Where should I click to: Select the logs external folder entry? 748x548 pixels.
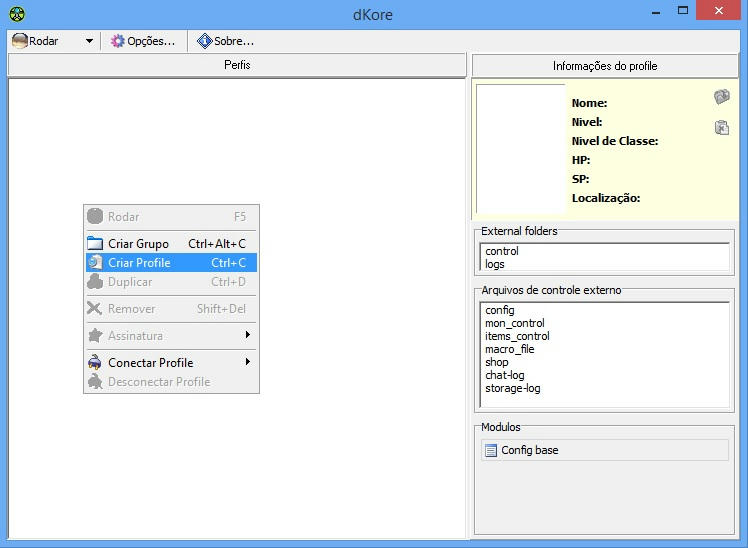[495, 264]
